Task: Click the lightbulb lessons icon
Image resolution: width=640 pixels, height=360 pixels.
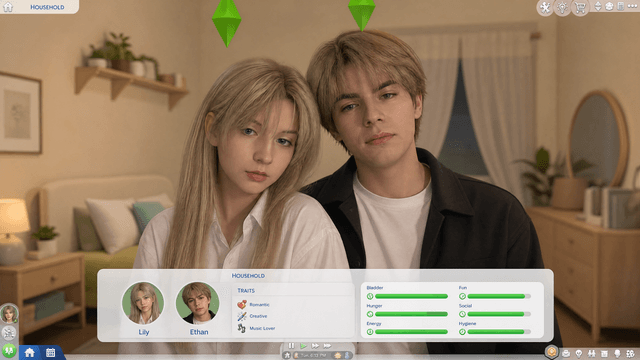Action: coord(562,7)
